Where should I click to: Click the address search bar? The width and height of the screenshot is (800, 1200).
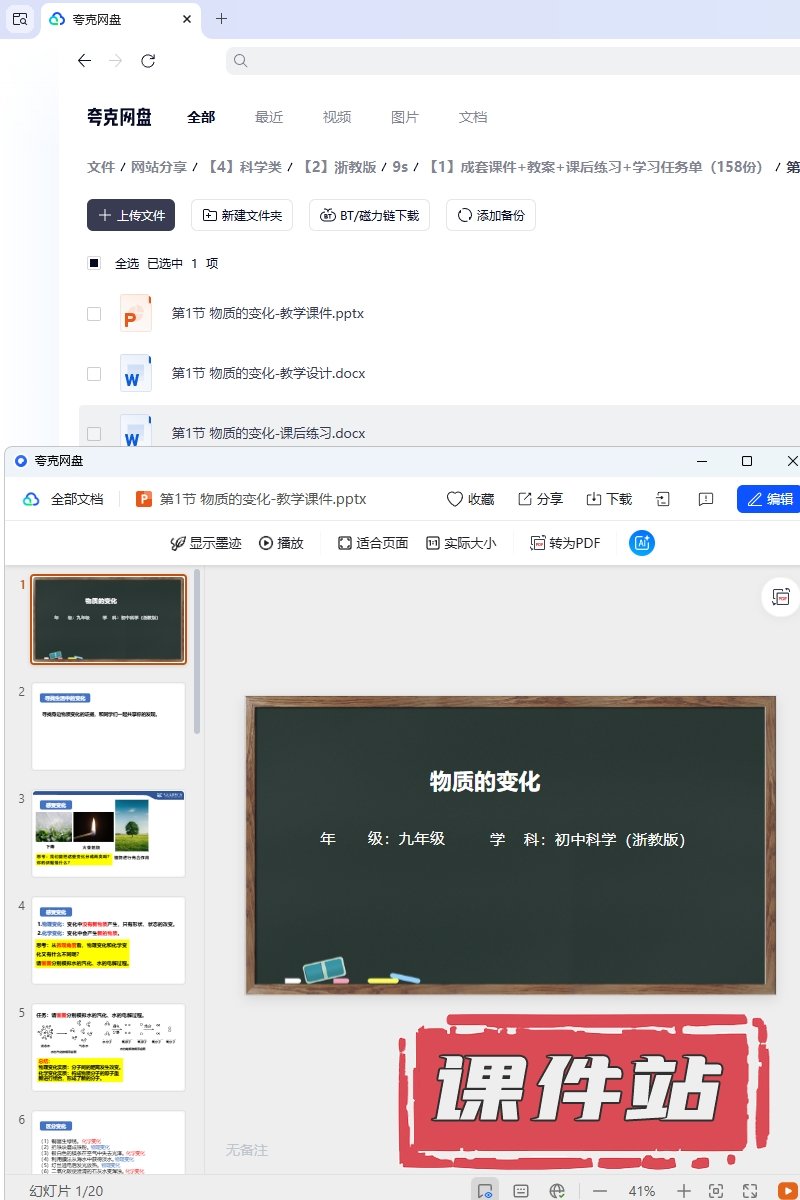510,61
